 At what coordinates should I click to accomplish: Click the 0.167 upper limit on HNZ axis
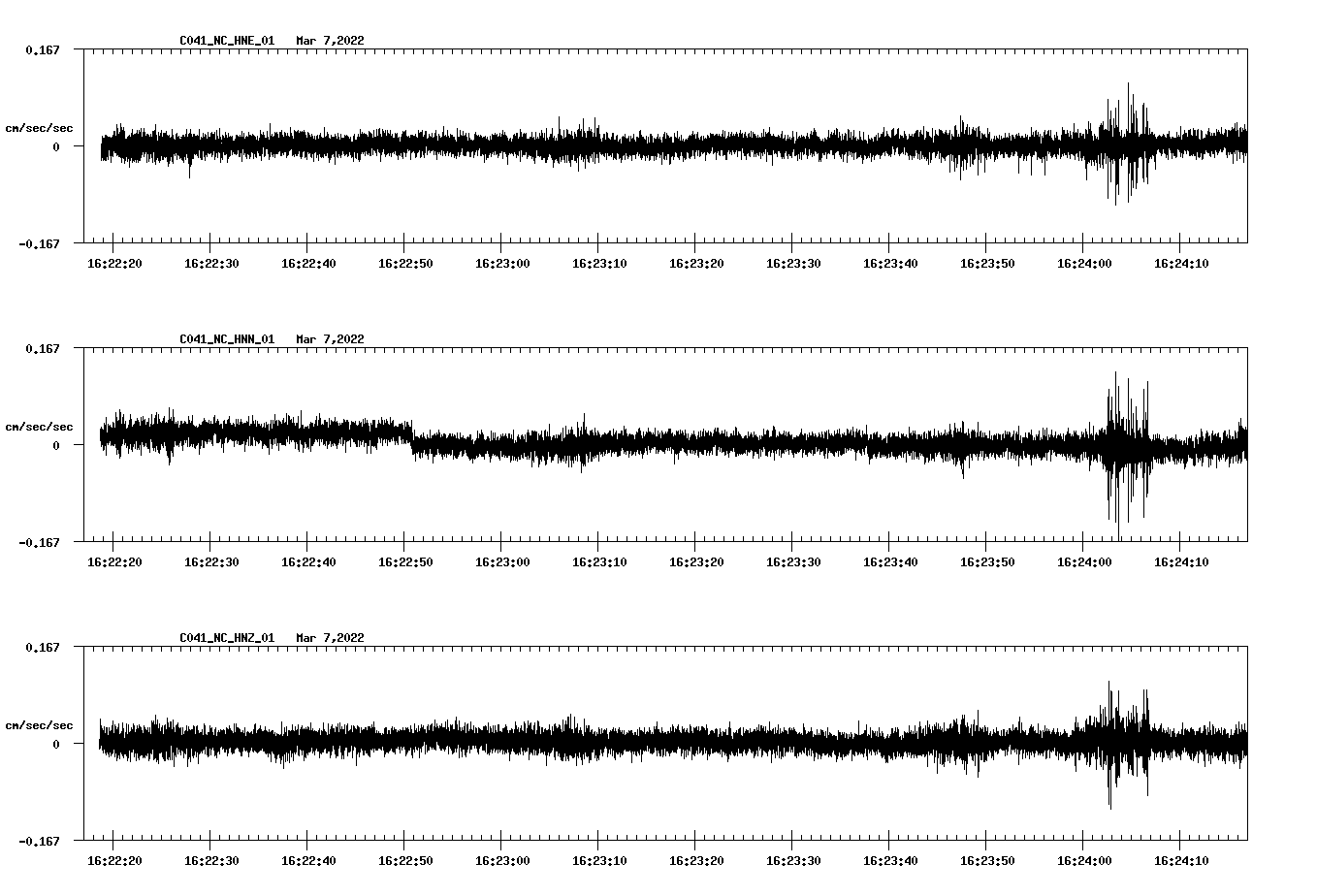42,647
